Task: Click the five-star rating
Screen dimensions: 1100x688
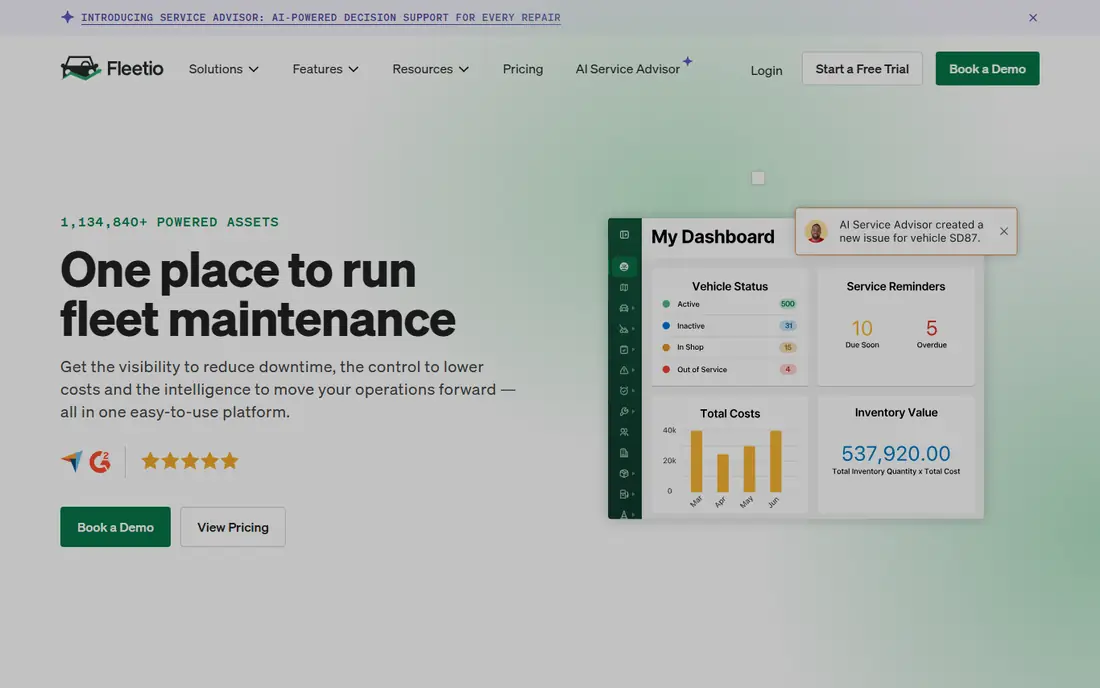Action: point(190,461)
